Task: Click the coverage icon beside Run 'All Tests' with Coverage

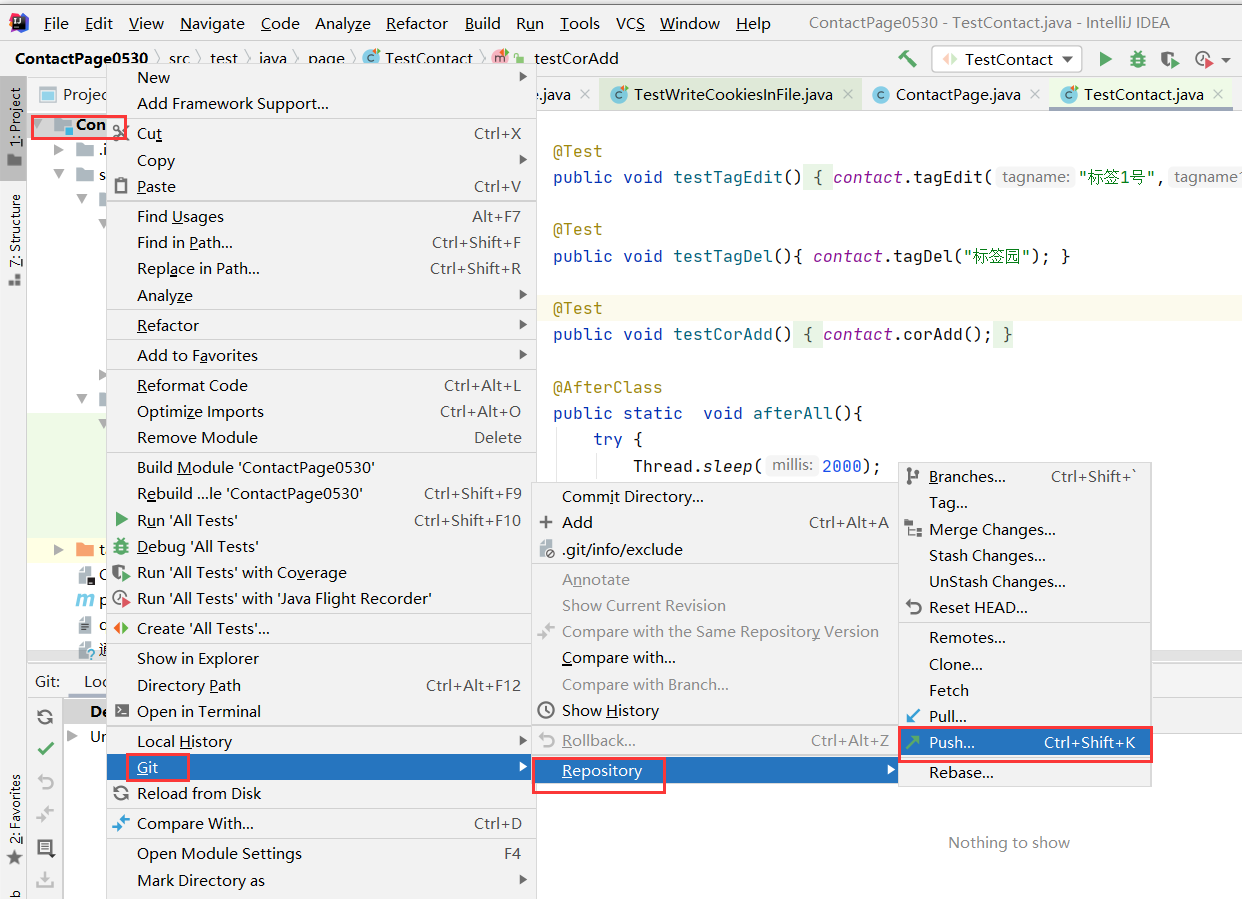Action: point(121,572)
